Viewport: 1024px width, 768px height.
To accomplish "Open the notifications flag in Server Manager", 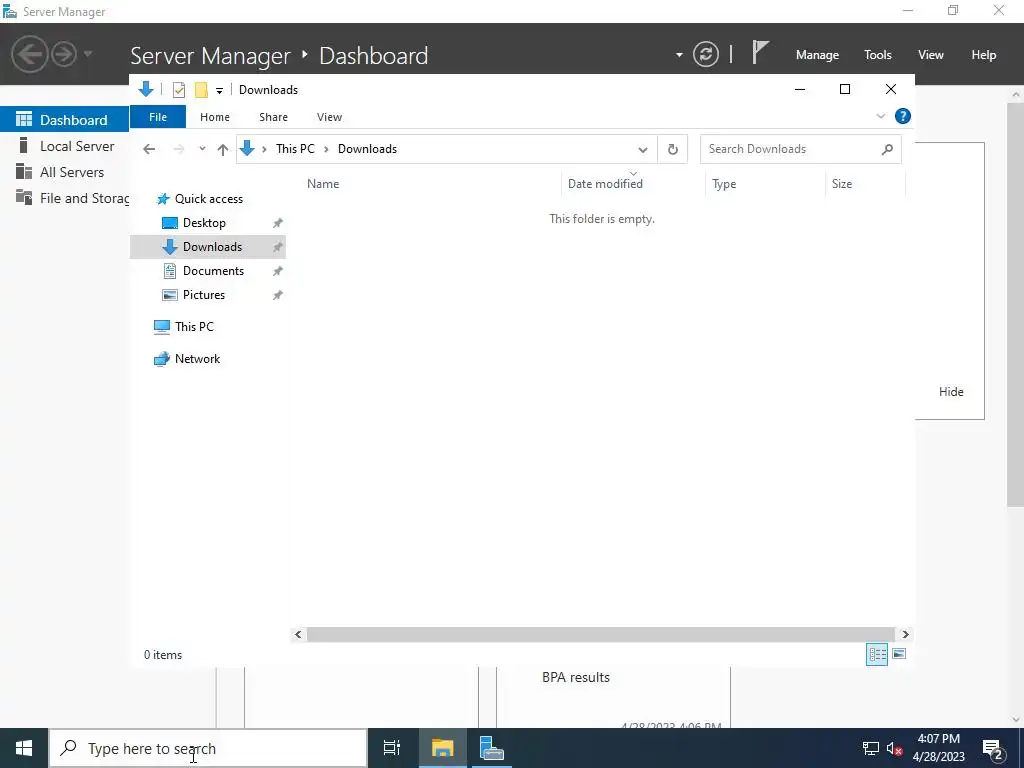I will (x=760, y=52).
